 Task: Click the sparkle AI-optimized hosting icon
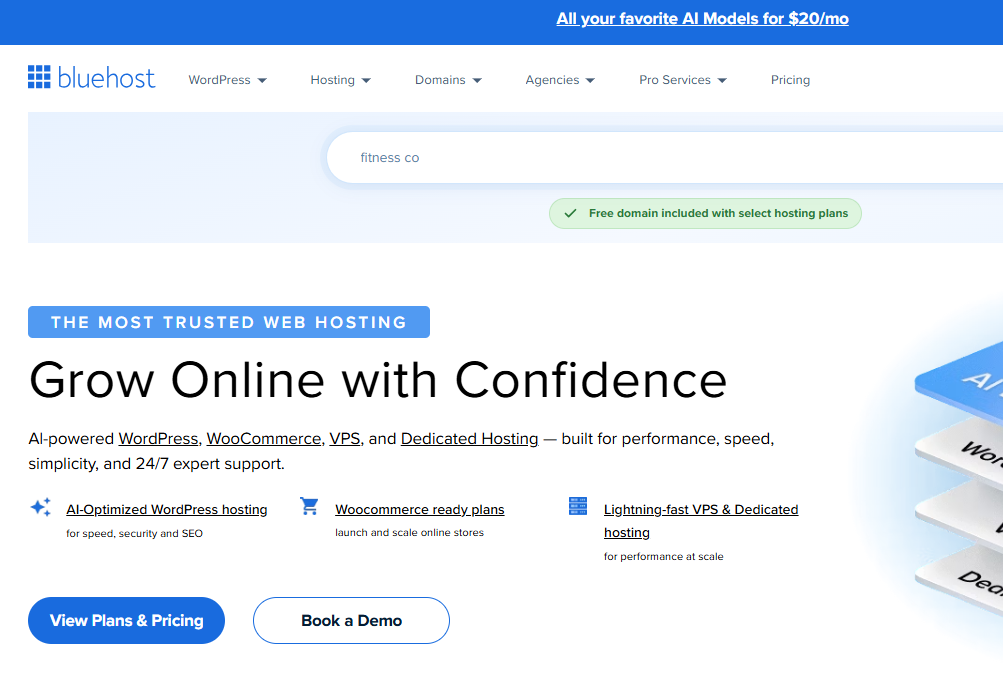41,507
